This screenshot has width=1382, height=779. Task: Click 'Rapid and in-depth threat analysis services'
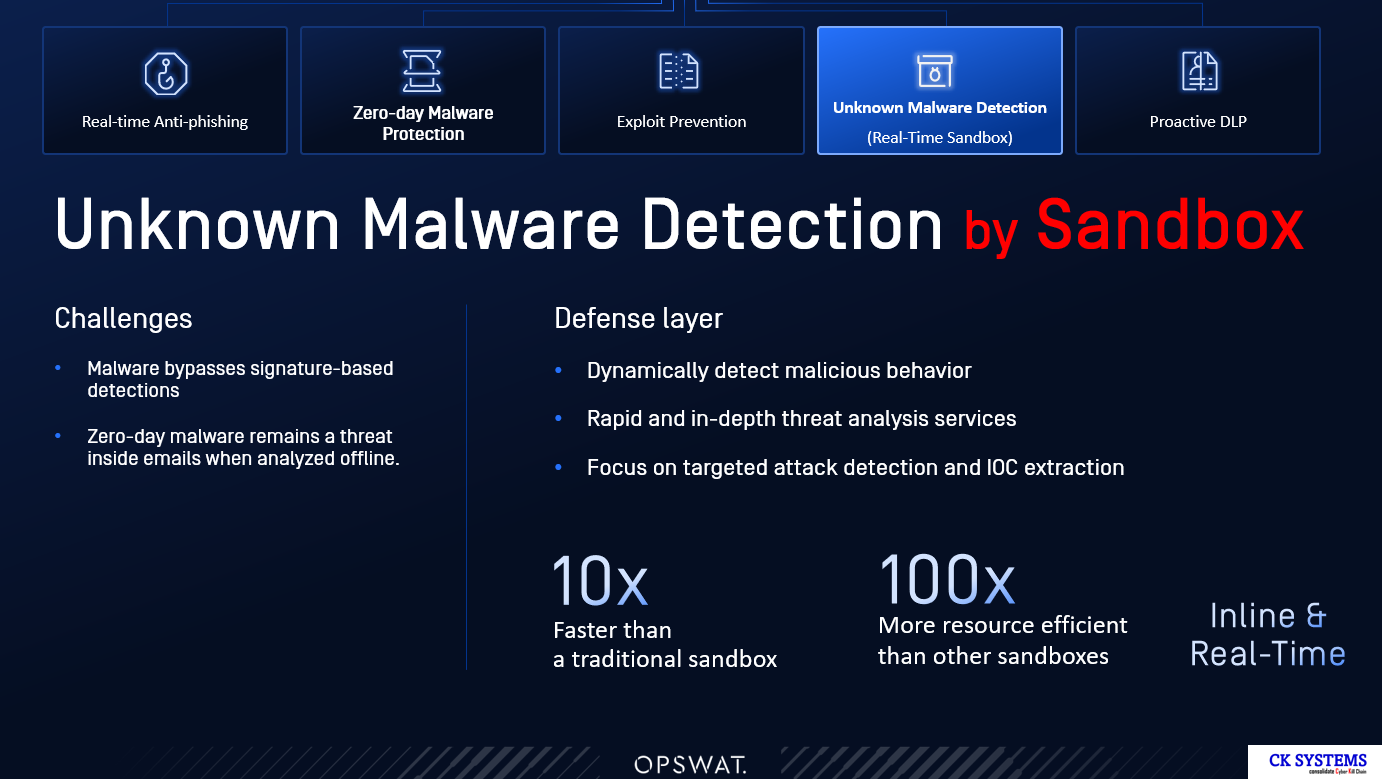pyautogui.click(x=801, y=418)
